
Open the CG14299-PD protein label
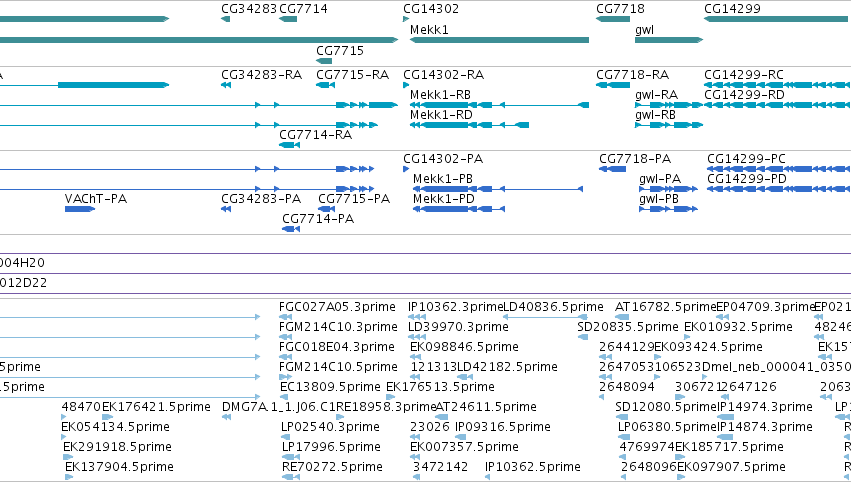pos(747,179)
